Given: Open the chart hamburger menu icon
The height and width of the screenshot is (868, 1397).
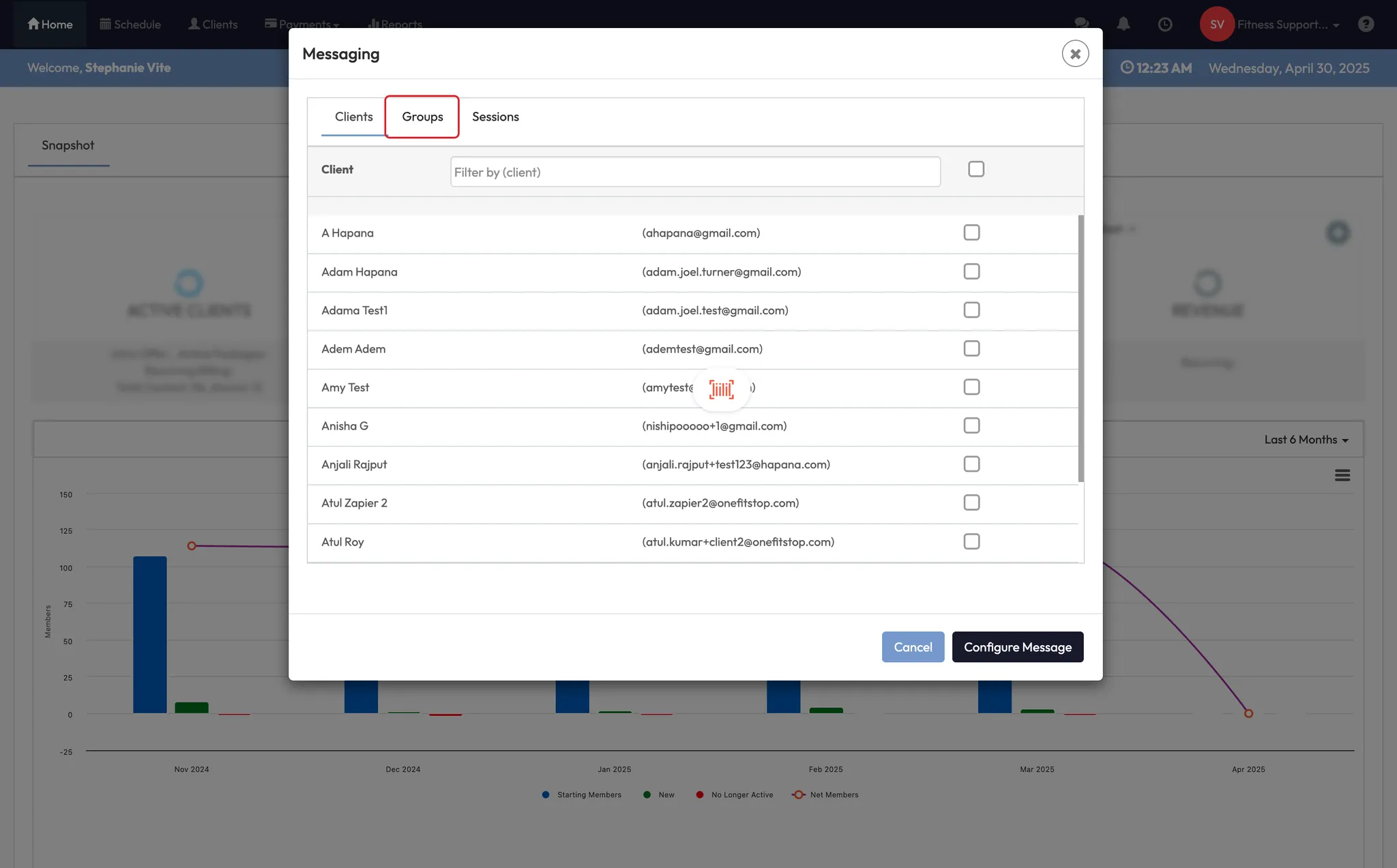Looking at the screenshot, I should 1342,475.
